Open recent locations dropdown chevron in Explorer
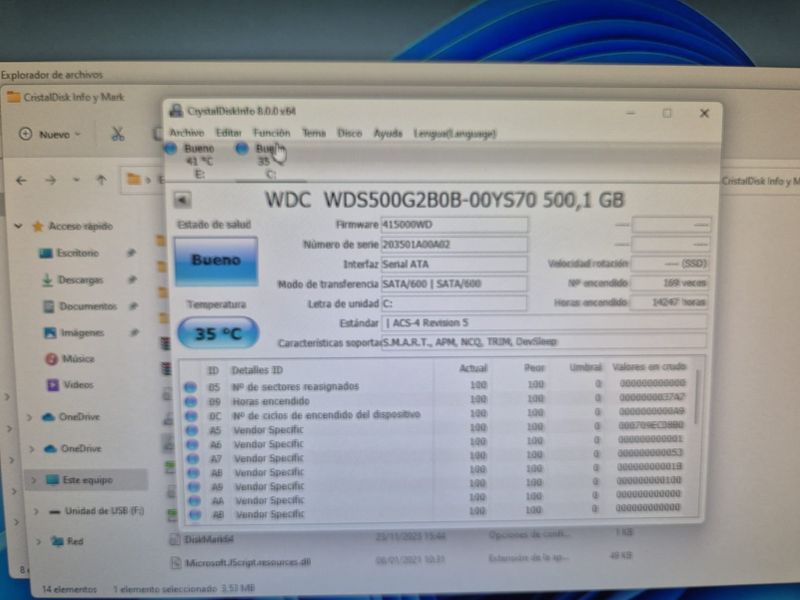Screen dimensions: 800x600 (76, 180)
